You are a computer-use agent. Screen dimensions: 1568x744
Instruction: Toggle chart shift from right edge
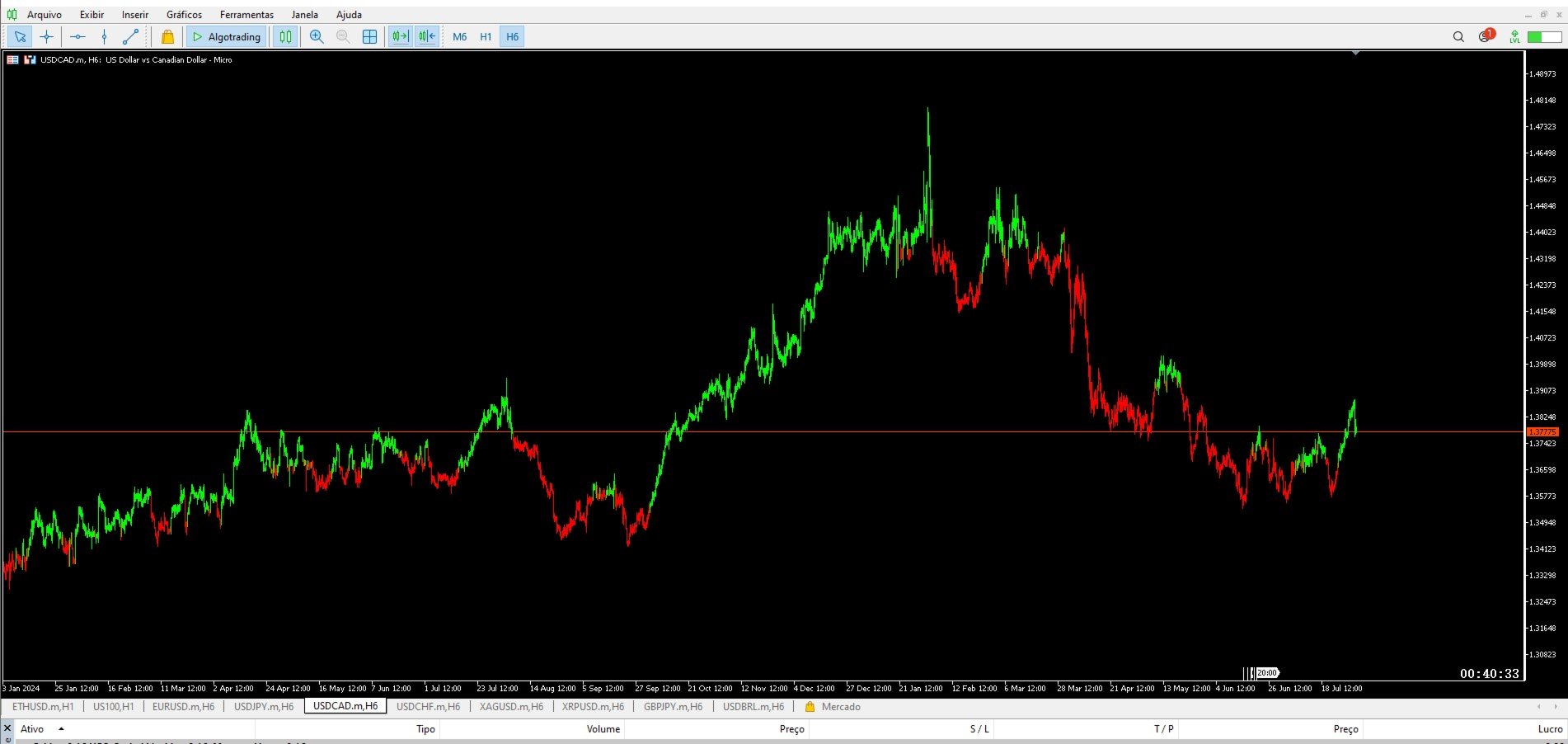coord(426,36)
